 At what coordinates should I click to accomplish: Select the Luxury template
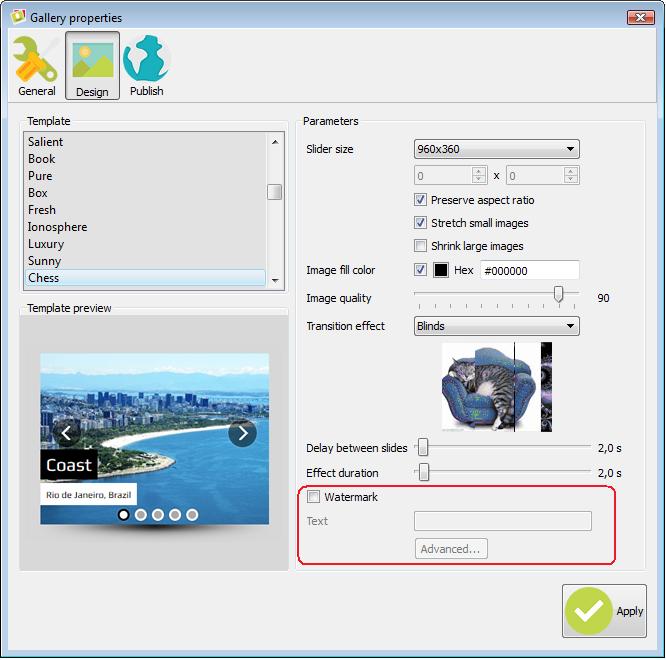tap(145, 243)
